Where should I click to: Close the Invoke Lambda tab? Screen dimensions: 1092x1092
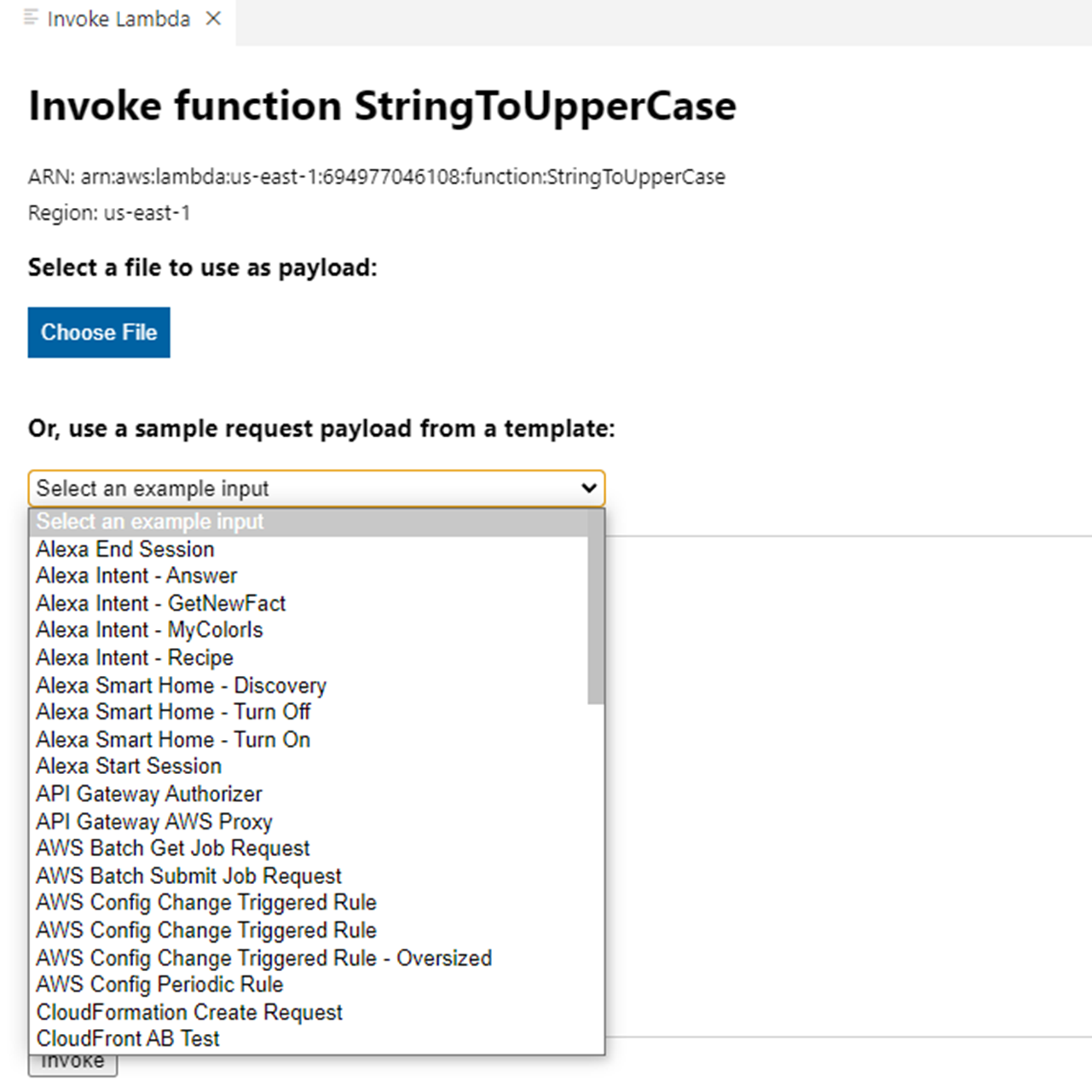click(x=213, y=18)
